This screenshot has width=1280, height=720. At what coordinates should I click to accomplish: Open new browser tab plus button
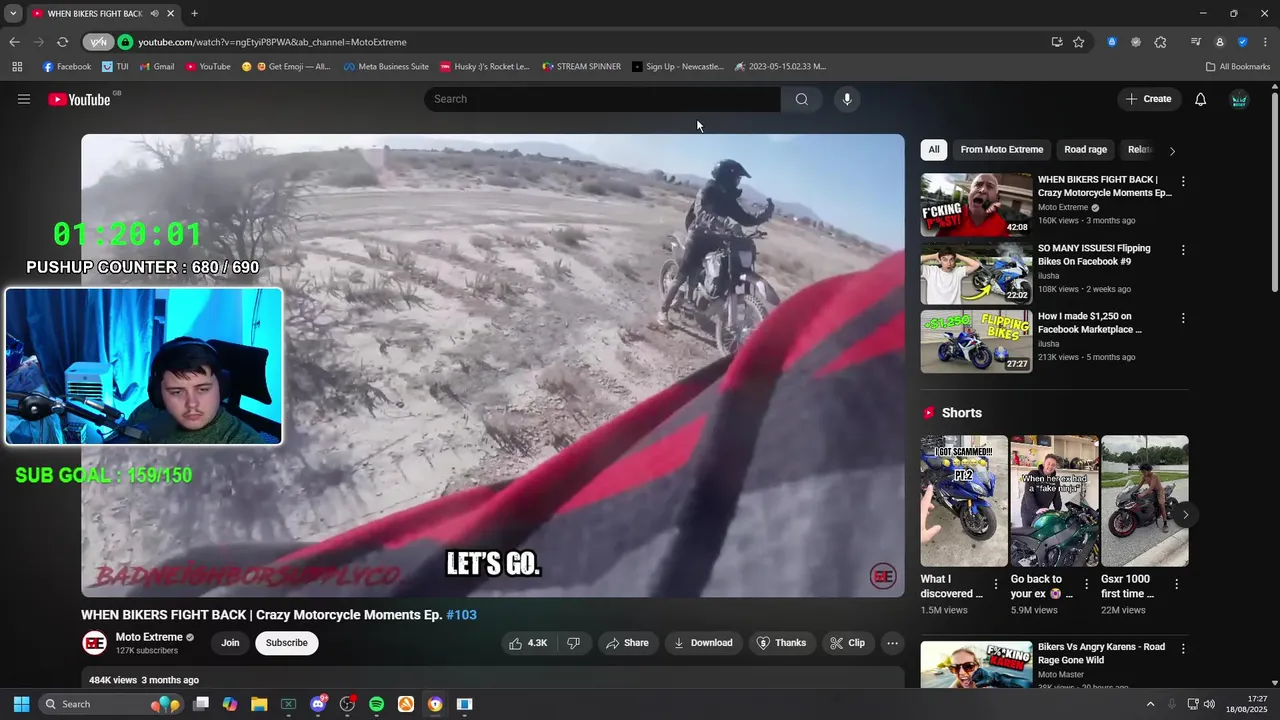(194, 13)
